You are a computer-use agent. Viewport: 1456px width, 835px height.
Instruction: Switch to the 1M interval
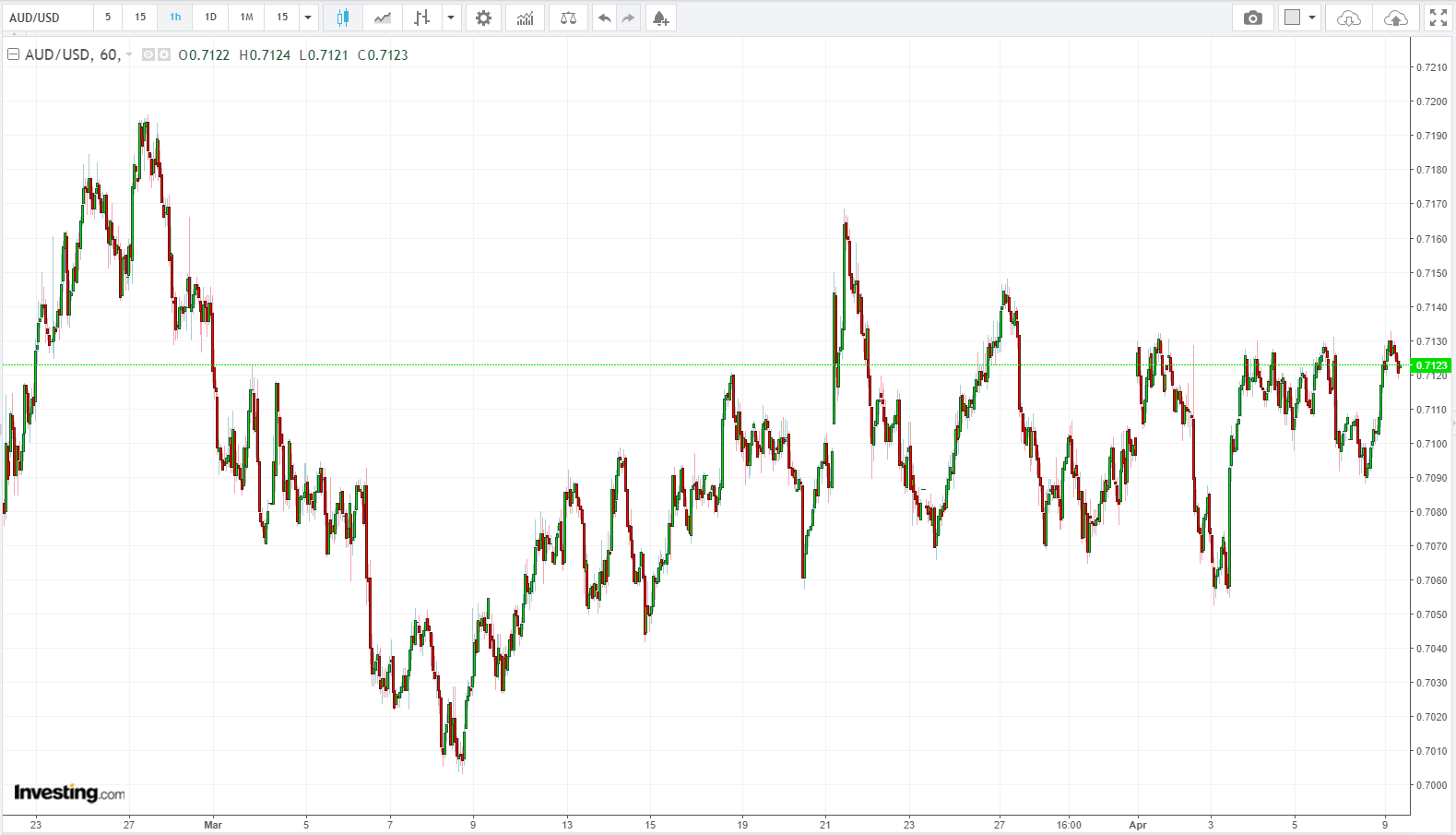246,18
